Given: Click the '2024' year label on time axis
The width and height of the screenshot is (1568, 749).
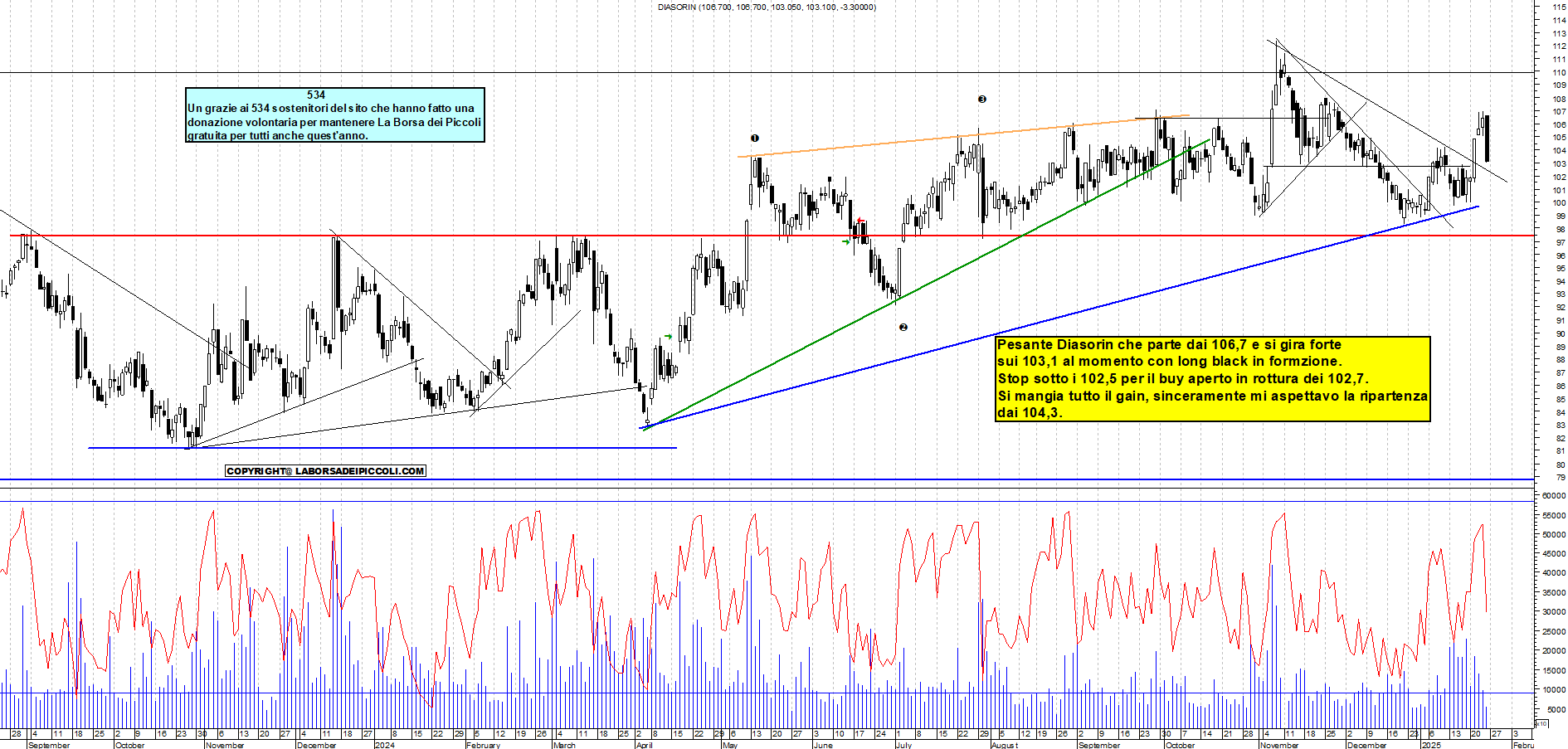Looking at the screenshot, I should pyautogui.click(x=384, y=745).
